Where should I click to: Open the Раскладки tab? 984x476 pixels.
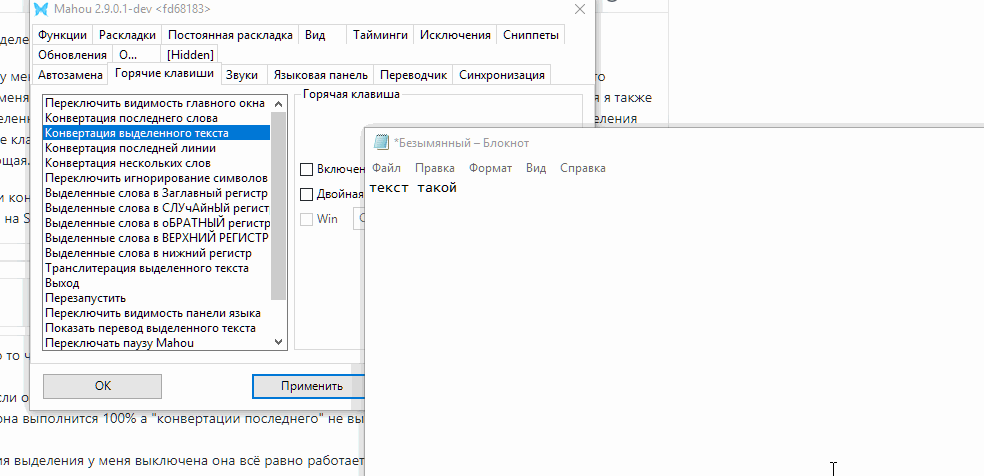tap(127, 35)
